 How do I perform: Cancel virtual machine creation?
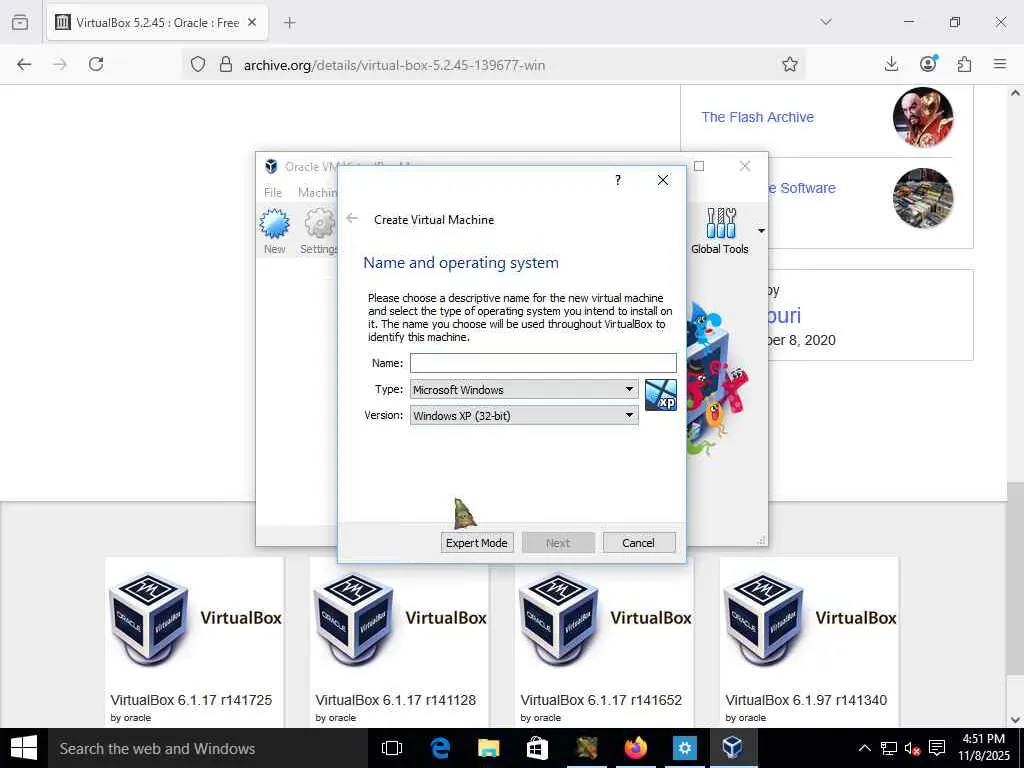coord(639,543)
